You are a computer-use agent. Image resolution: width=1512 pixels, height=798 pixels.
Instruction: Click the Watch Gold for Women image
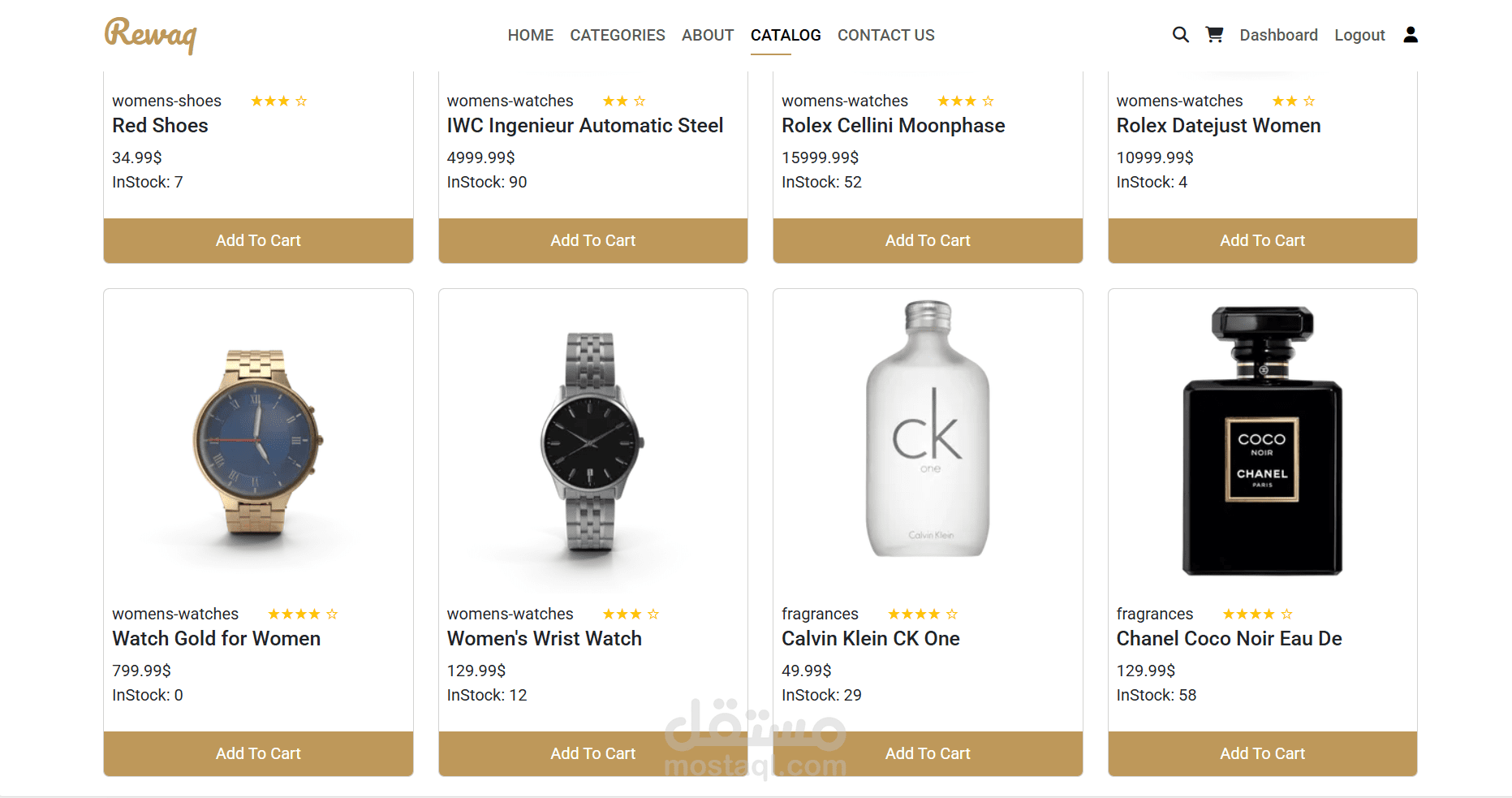click(x=258, y=442)
